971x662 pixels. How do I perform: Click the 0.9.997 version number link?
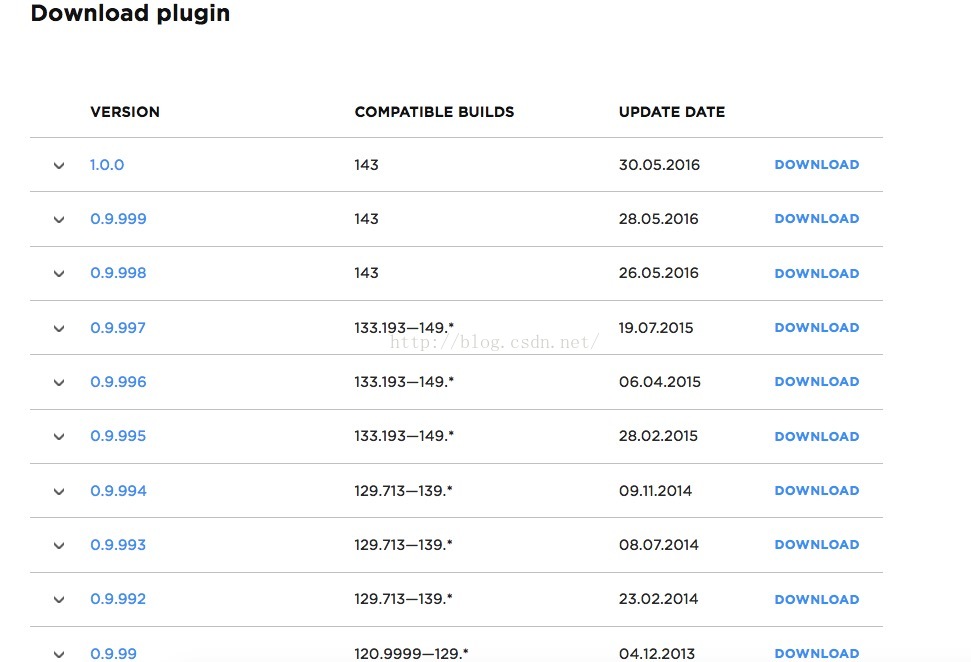tap(118, 328)
